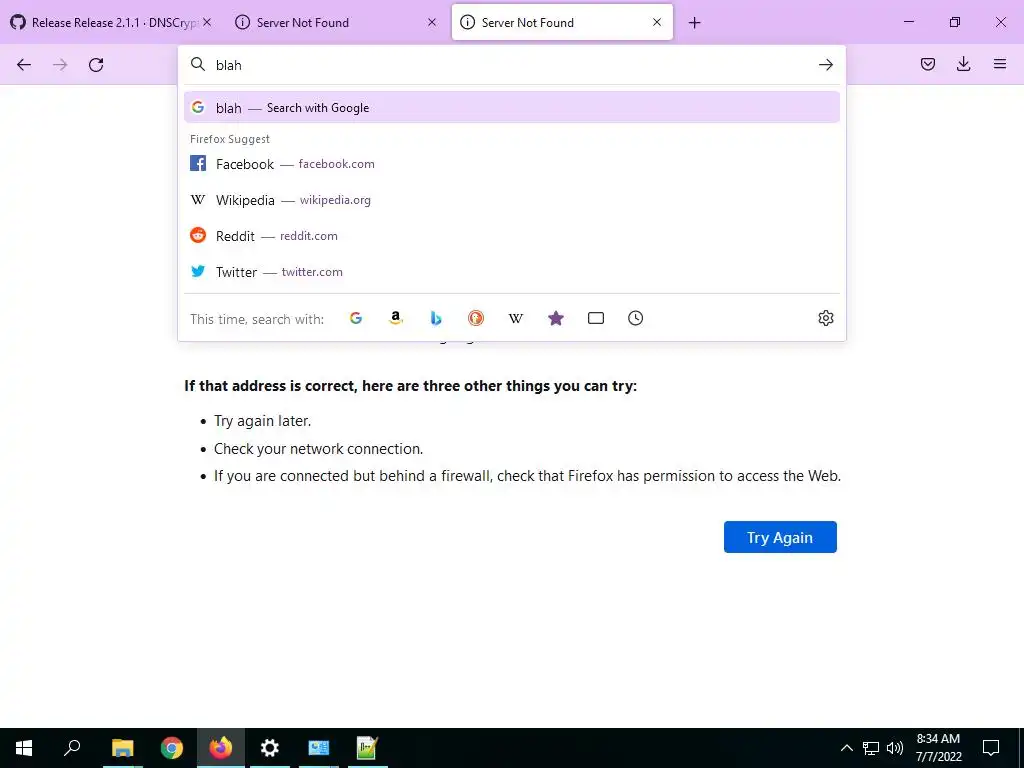Search open tabs with the tab icon

(x=596, y=318)
